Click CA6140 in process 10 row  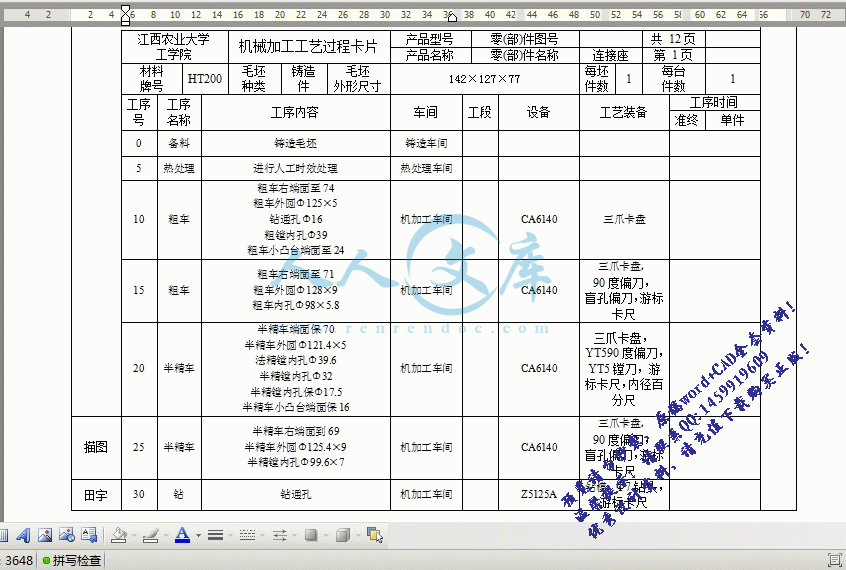538,219
